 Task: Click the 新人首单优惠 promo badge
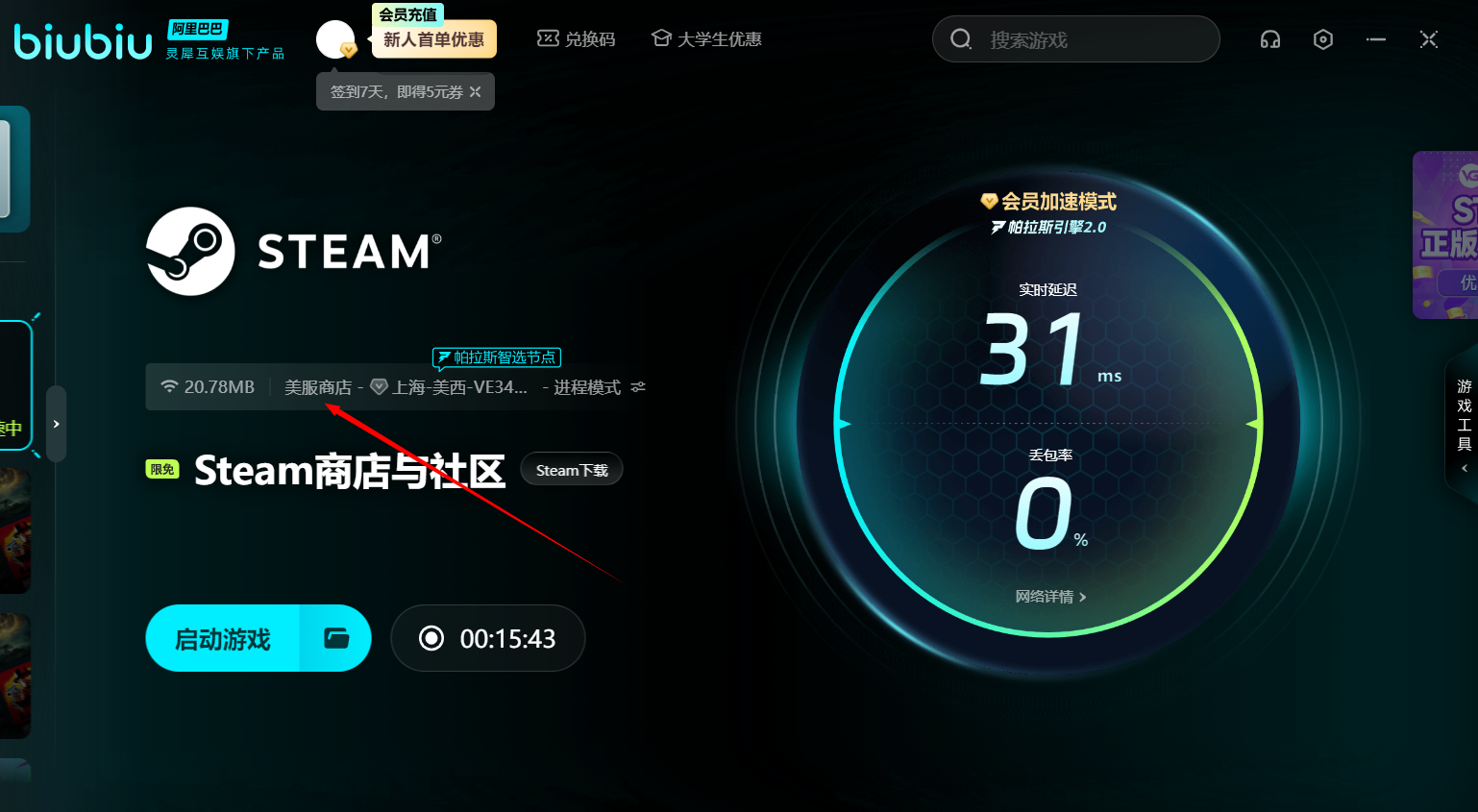[433, 39]
